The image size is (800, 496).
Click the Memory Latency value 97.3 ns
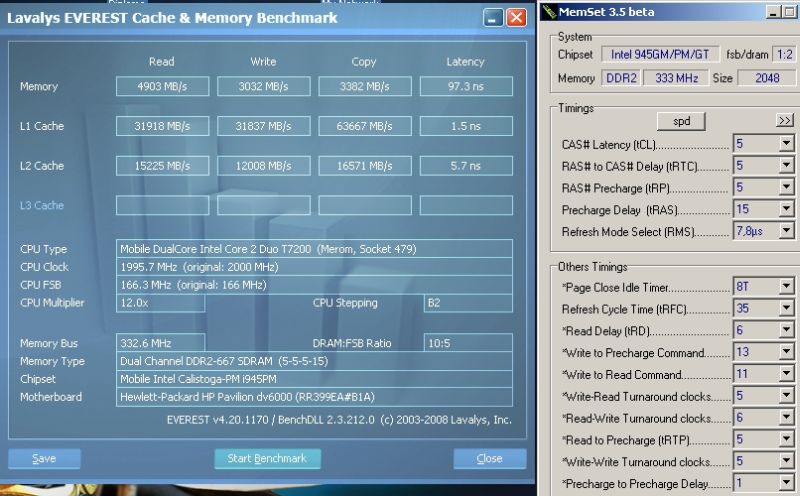pyautogui.click(x=466, y=86)
